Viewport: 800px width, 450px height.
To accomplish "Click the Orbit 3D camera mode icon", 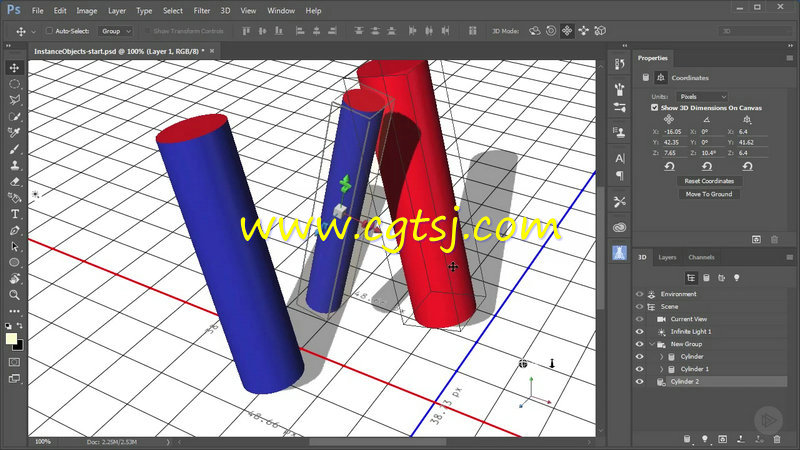I will point(534,31).
